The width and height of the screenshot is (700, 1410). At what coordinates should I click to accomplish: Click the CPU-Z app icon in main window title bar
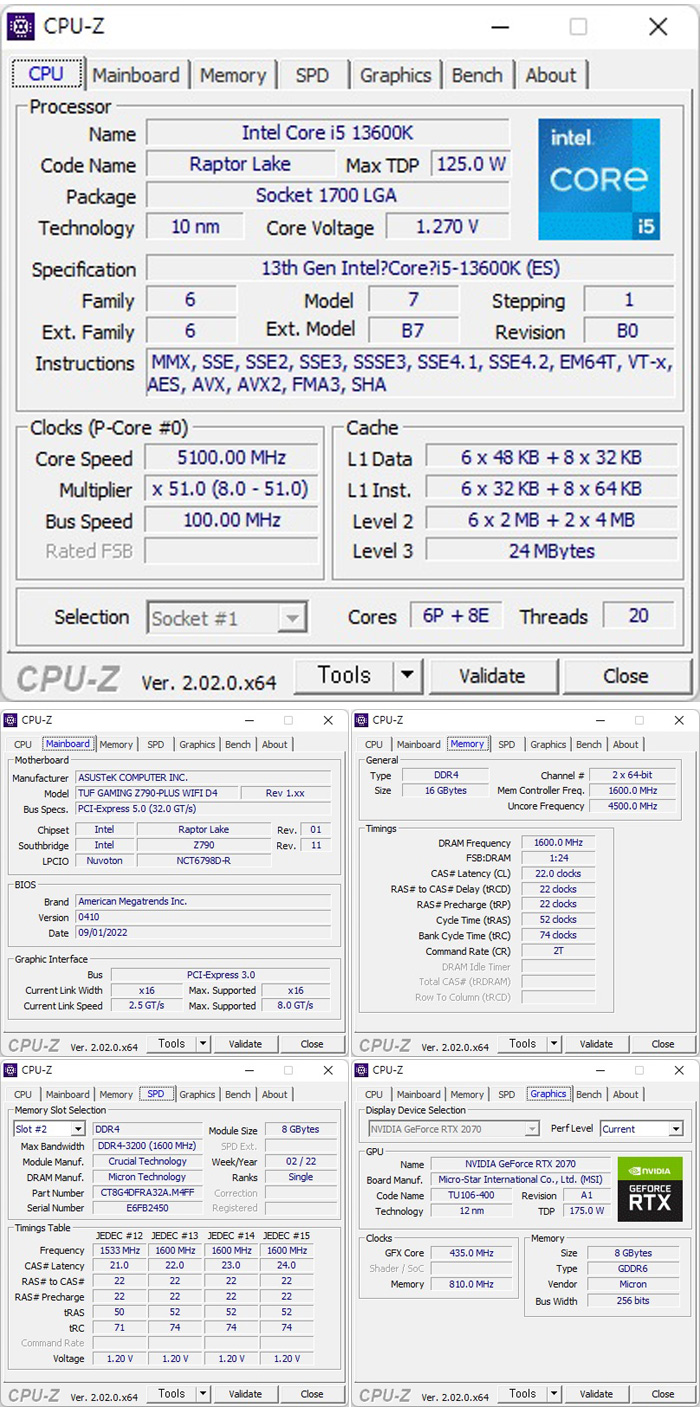pyautogui.click(x=20, y=26)
